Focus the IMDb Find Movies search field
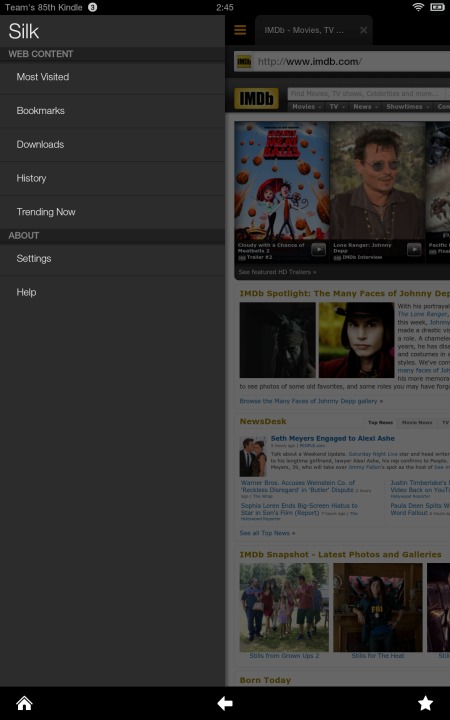The height and width of the screenshot is (720, 450). coord(367,94)
